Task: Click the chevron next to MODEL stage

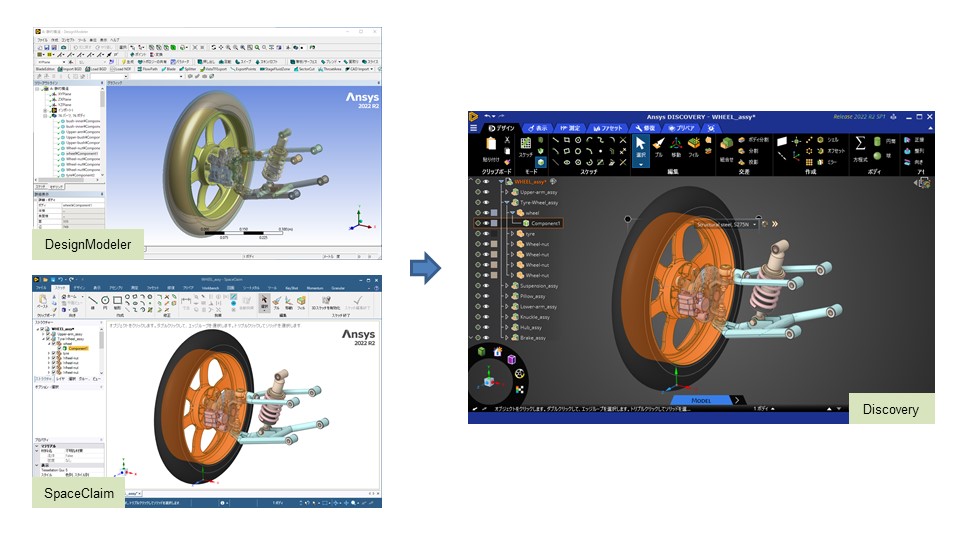Action: (x=738, y=400)
